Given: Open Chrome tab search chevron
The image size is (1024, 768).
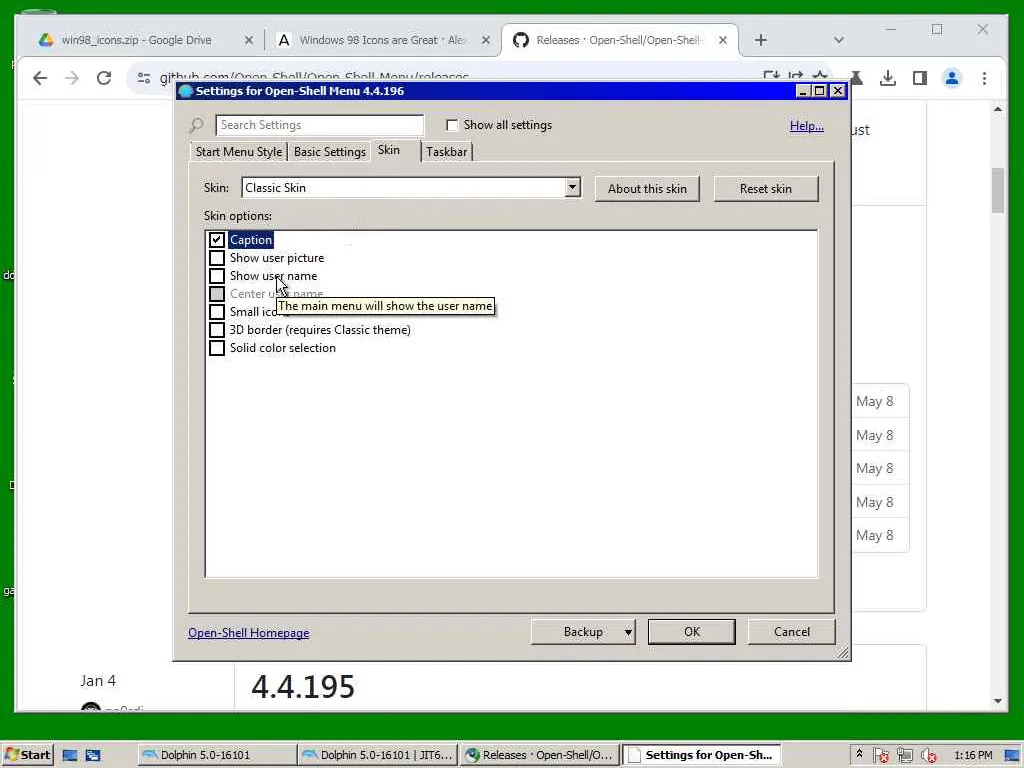Looking at the screenshot, I should pyautogui.click(x=839, y=40).
